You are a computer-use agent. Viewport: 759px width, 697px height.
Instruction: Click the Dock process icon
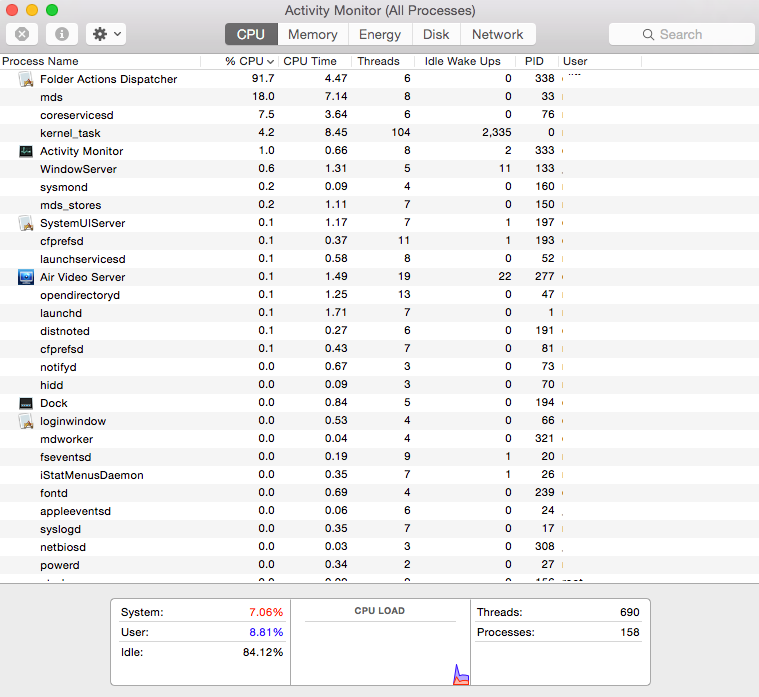(x=26, y=403)
